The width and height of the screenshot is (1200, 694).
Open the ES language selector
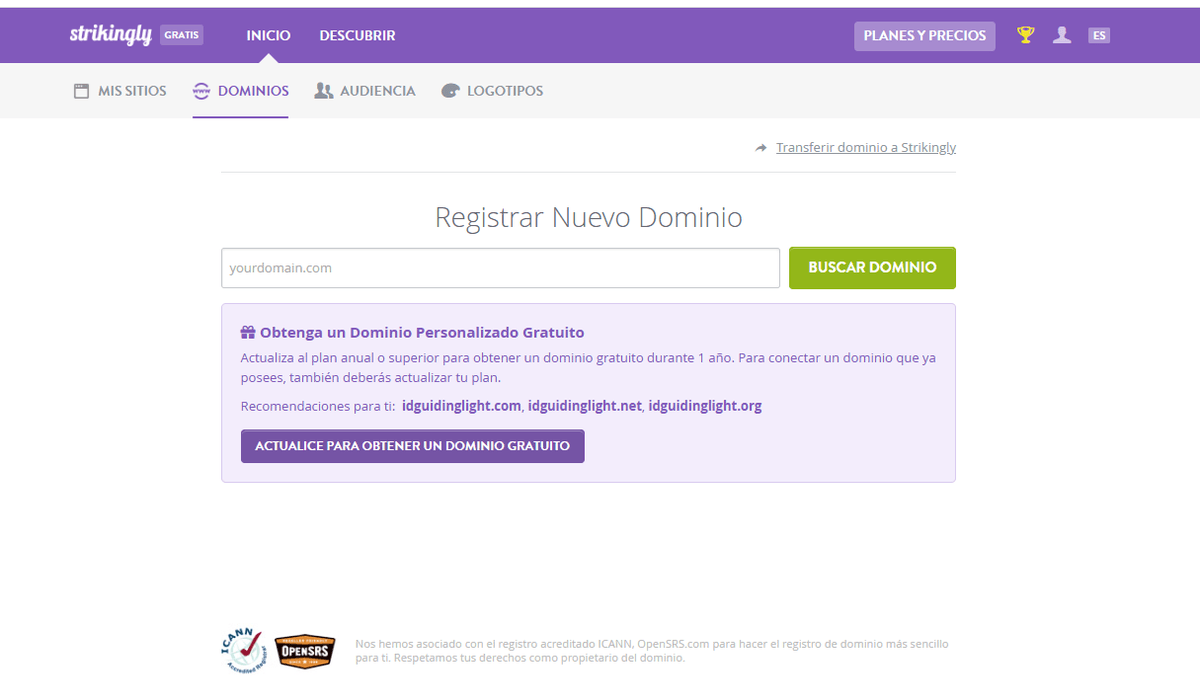click(1098, 34)
